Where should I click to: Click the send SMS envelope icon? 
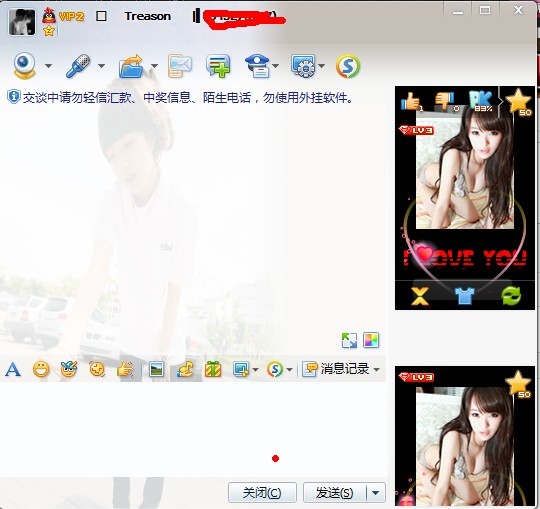pyautogui.click(x=179, y=65)
